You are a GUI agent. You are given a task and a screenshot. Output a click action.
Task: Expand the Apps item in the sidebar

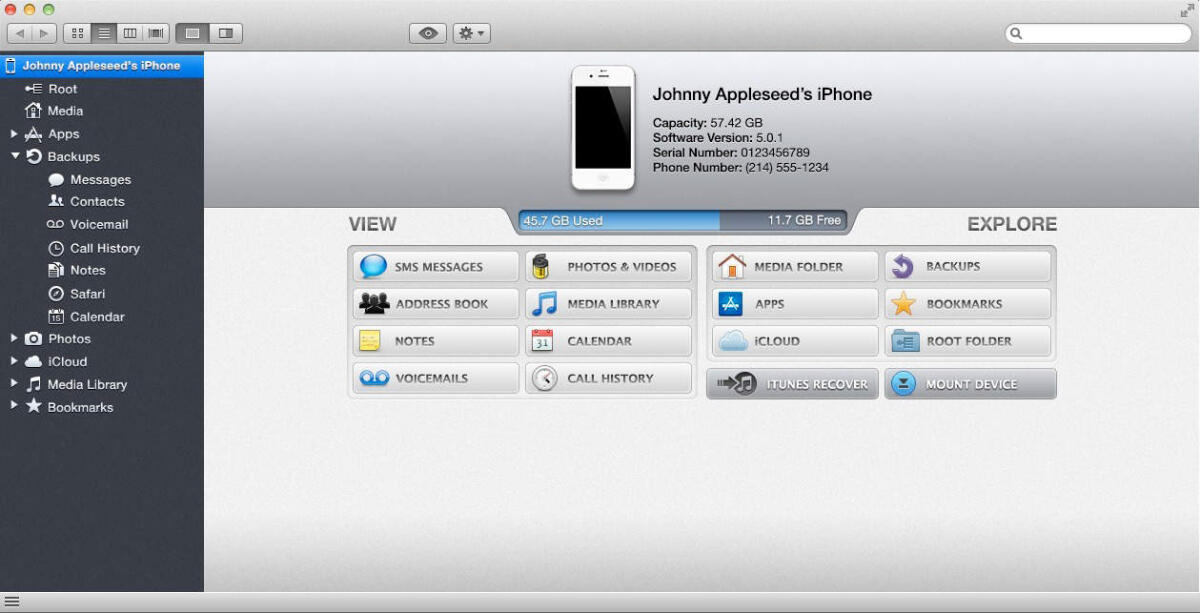click(x=14, y=133)
